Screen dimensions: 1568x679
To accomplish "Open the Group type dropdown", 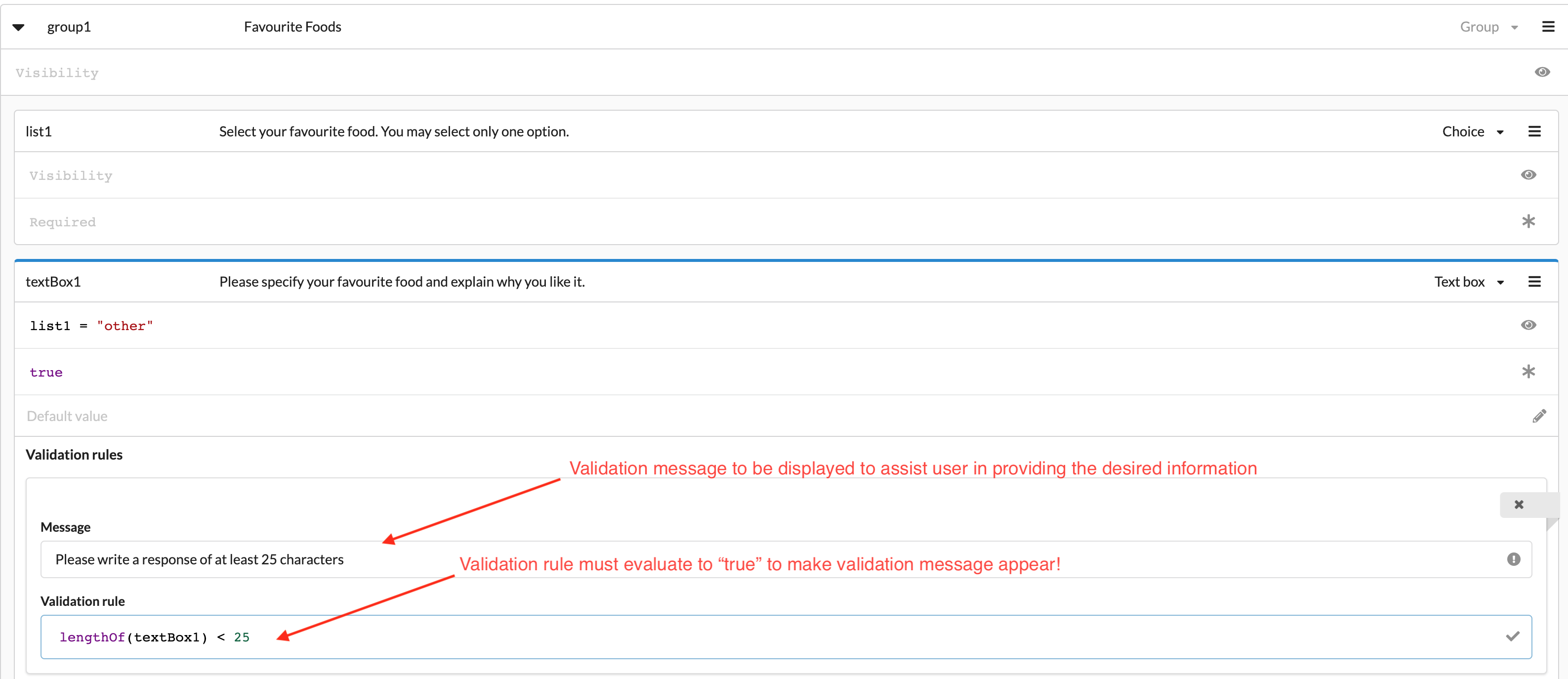I will [x=1488, y=27].
